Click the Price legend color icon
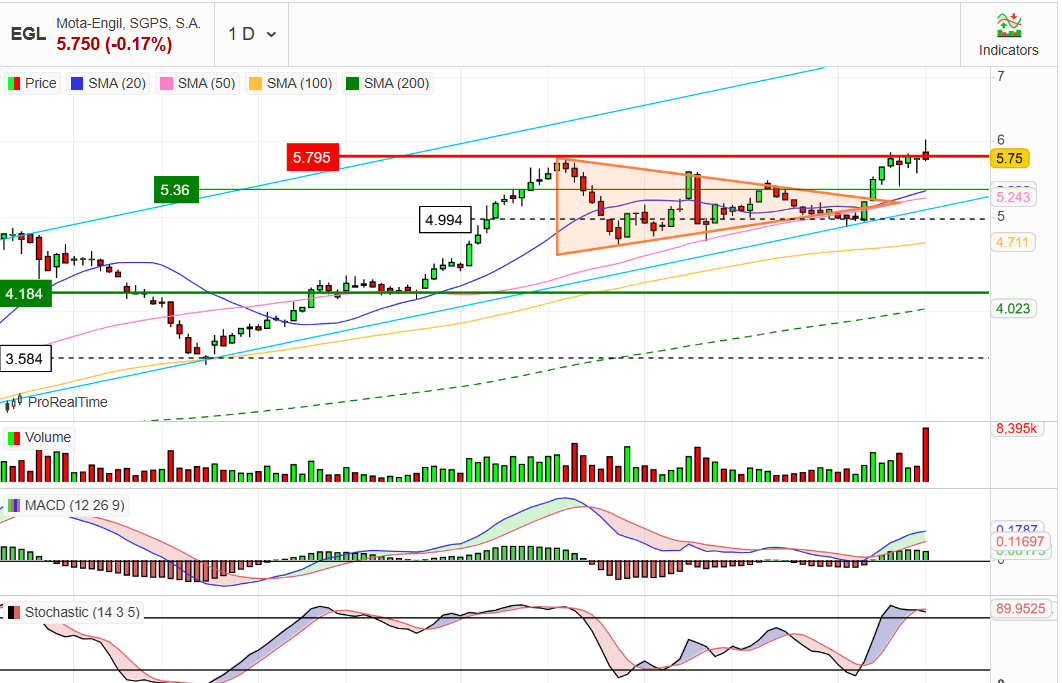 click(14, 83)
